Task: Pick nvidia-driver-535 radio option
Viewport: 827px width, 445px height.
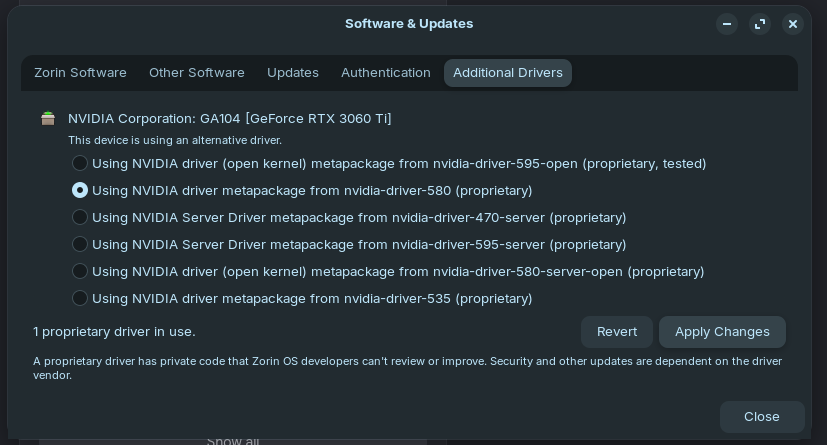Action: point(80,298)
